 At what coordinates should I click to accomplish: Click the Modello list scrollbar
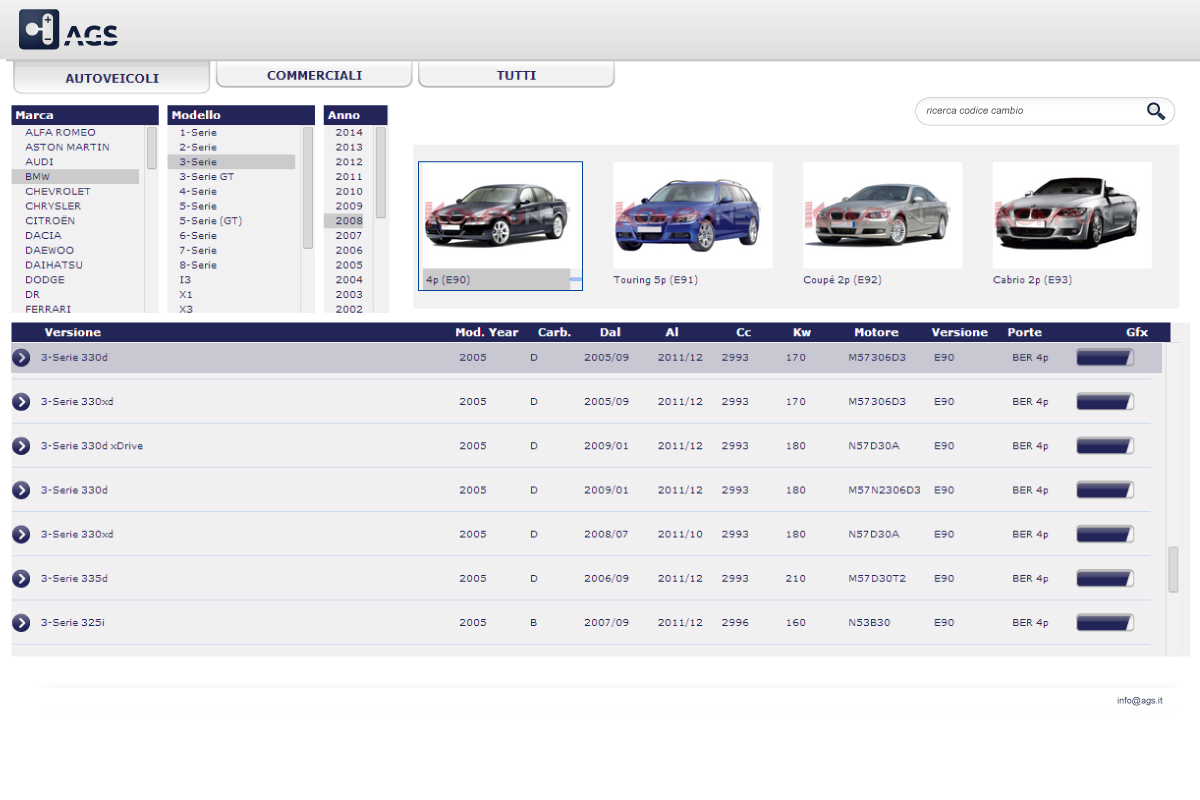[308, 187]
